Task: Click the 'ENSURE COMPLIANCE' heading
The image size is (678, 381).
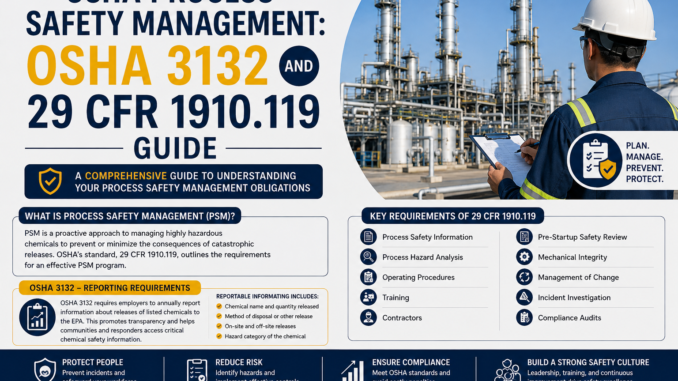Action: coord(411,362)
